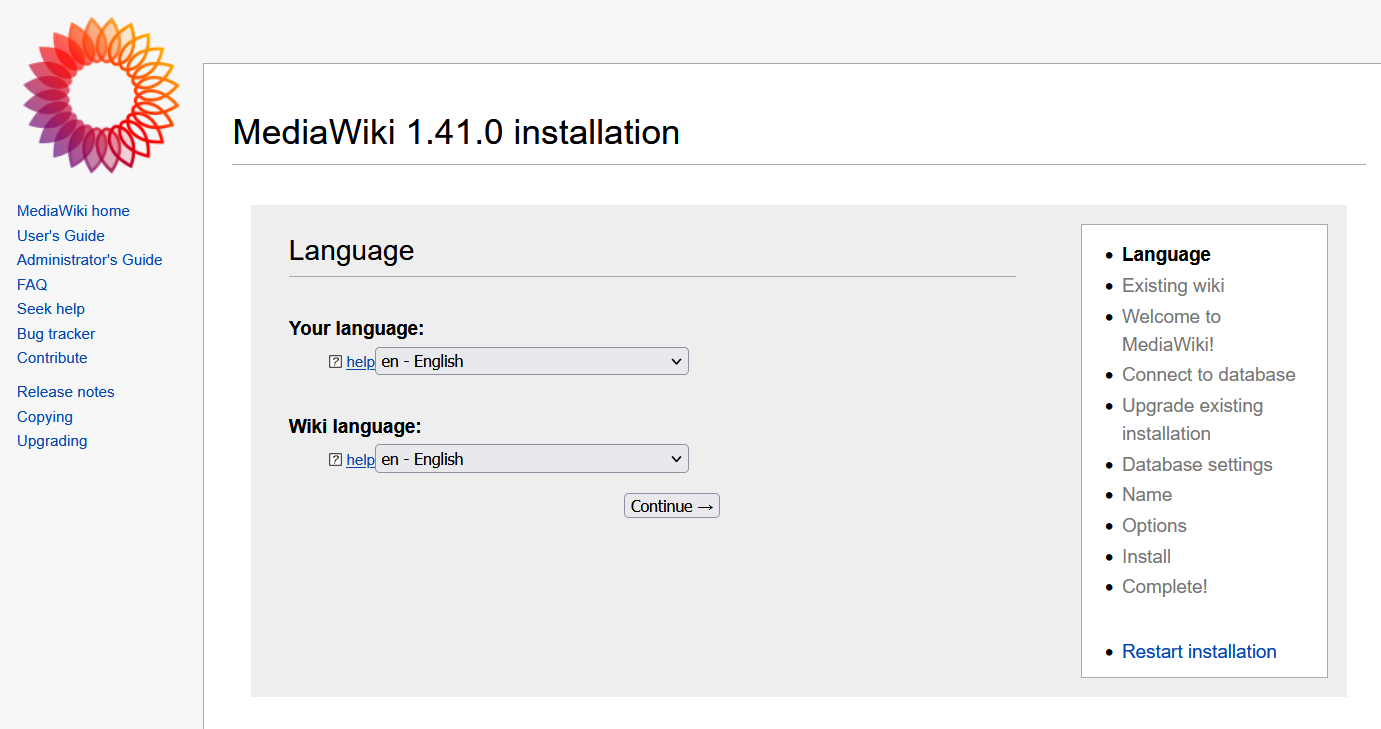Click help link under Your language
This screenshot has height=729, width=1381.
point(360,362)
